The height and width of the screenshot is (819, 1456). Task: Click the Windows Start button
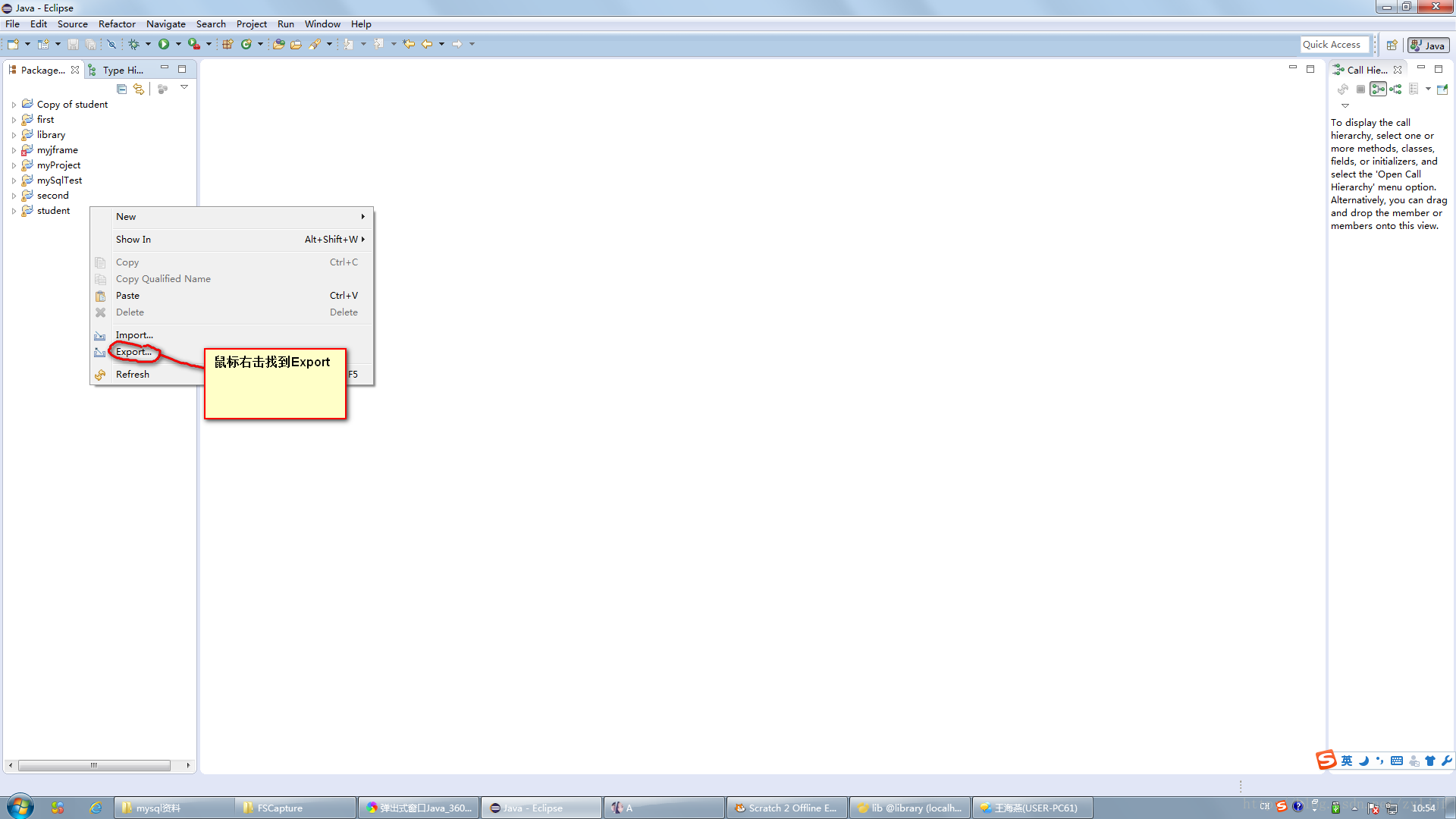click(x=20, y=807)
